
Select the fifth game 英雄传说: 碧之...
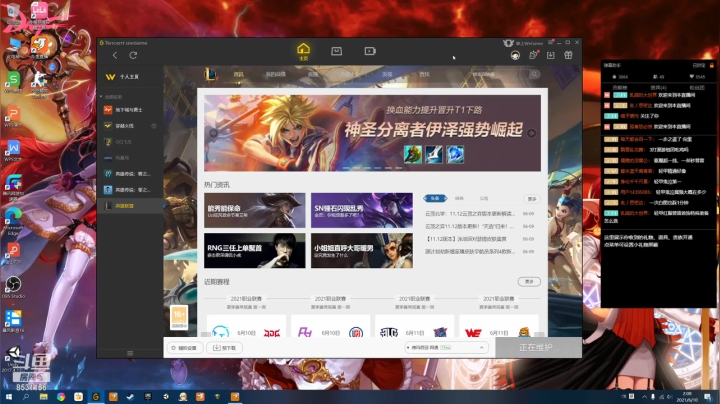[x=130, y=174]
